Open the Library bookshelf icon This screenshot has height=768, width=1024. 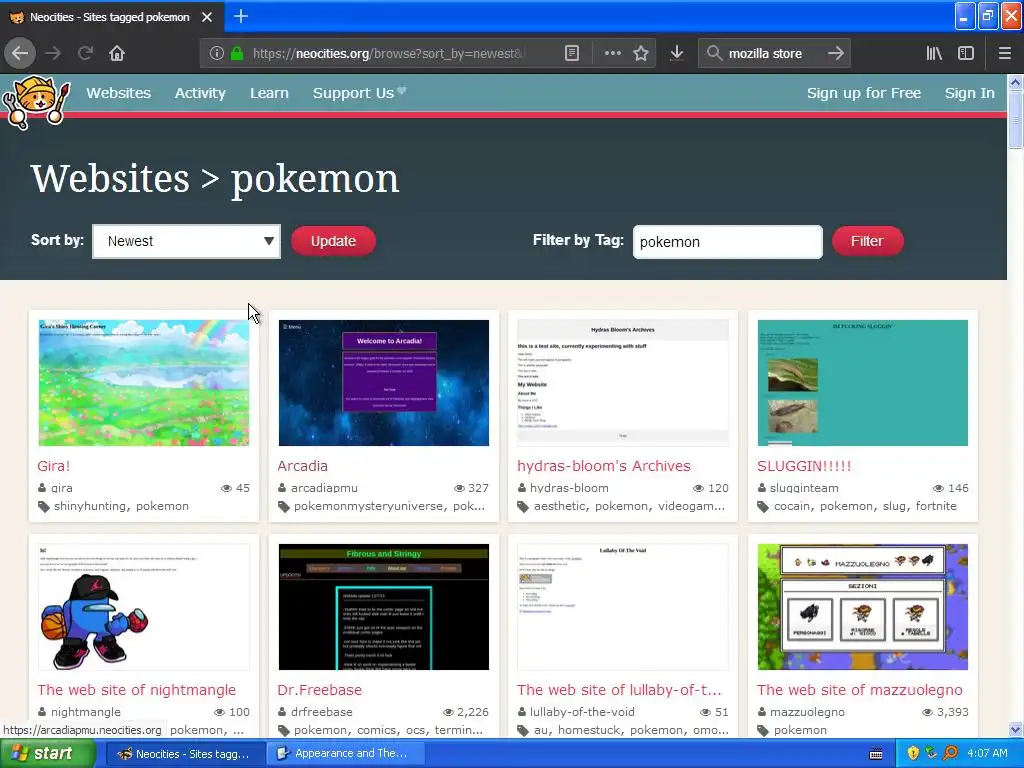point(934,53)
